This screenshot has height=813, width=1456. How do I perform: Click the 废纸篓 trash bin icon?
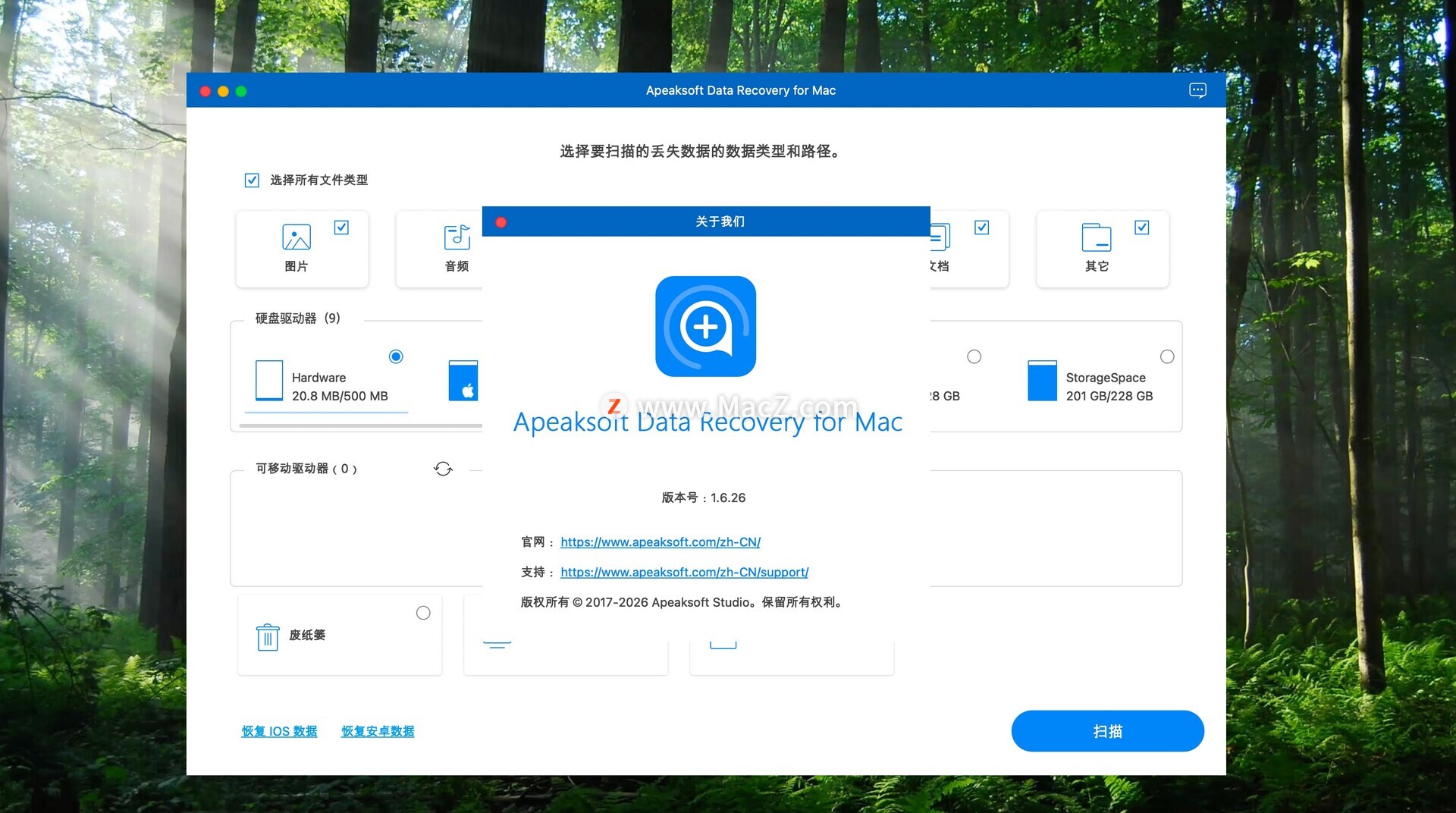(x=268, y=637)
